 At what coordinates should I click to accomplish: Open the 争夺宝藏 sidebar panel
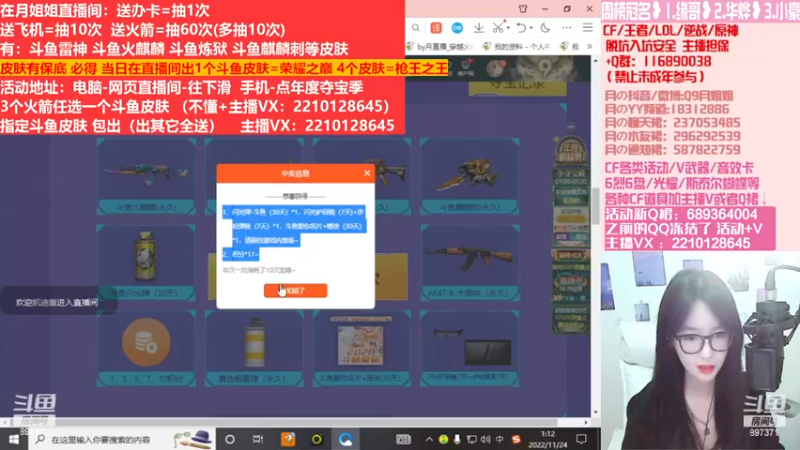coord(570,207)
